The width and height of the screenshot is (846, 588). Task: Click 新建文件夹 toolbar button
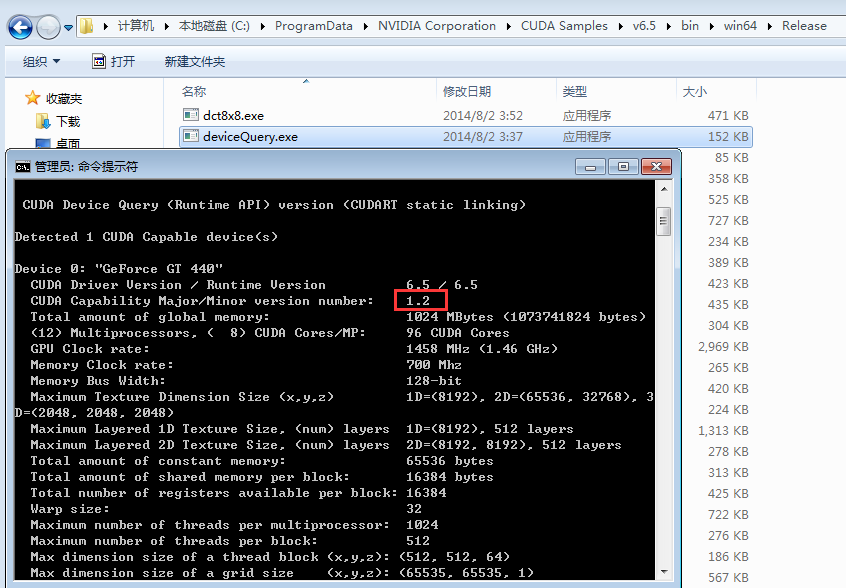tap(195, 61)
